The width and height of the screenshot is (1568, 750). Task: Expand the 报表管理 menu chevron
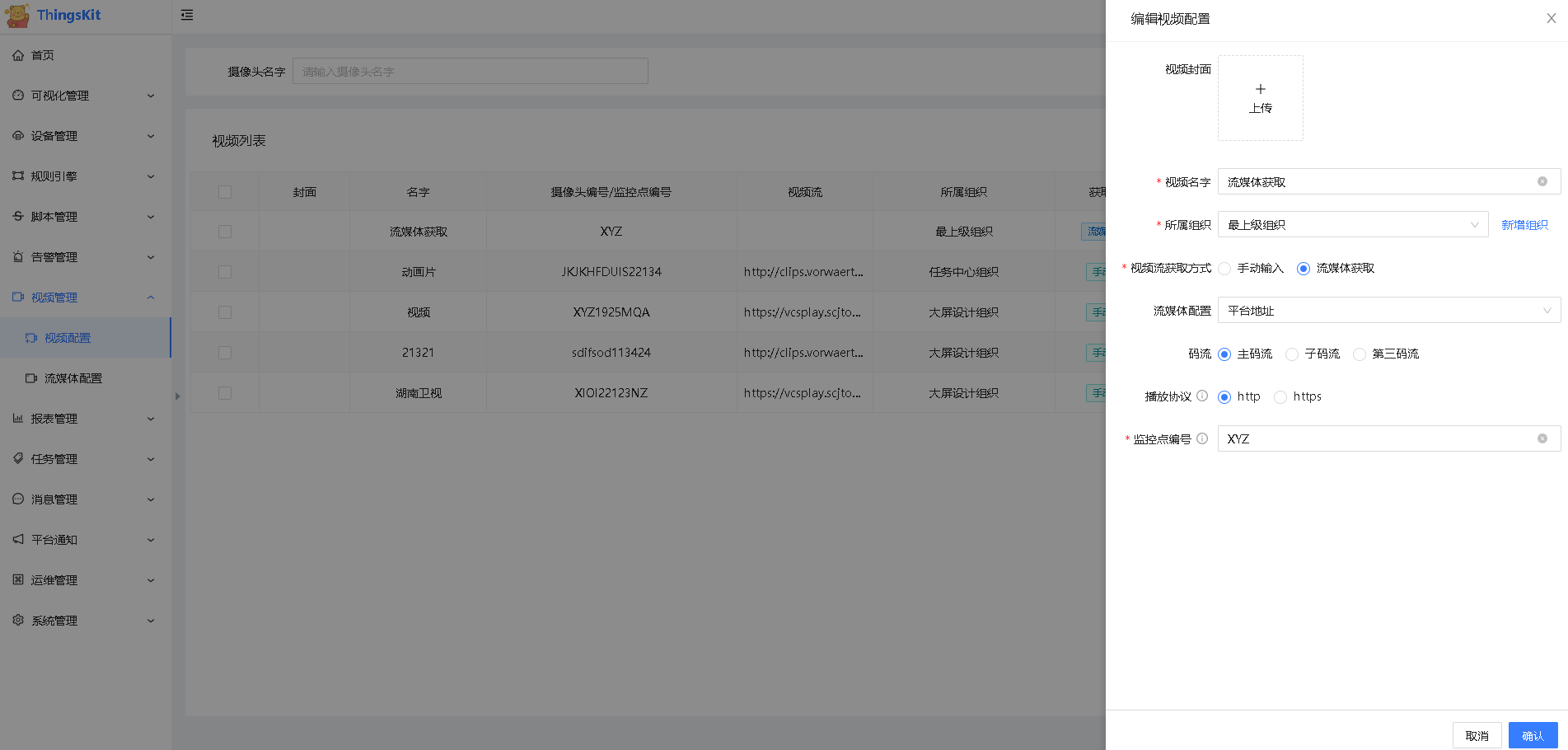[x=151, y=419]
